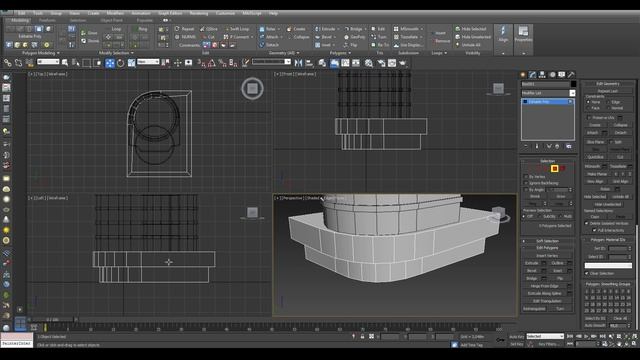Viewport: 640px width, 360px height.
Task: Click the object color swatch
Action: point(573,84)
